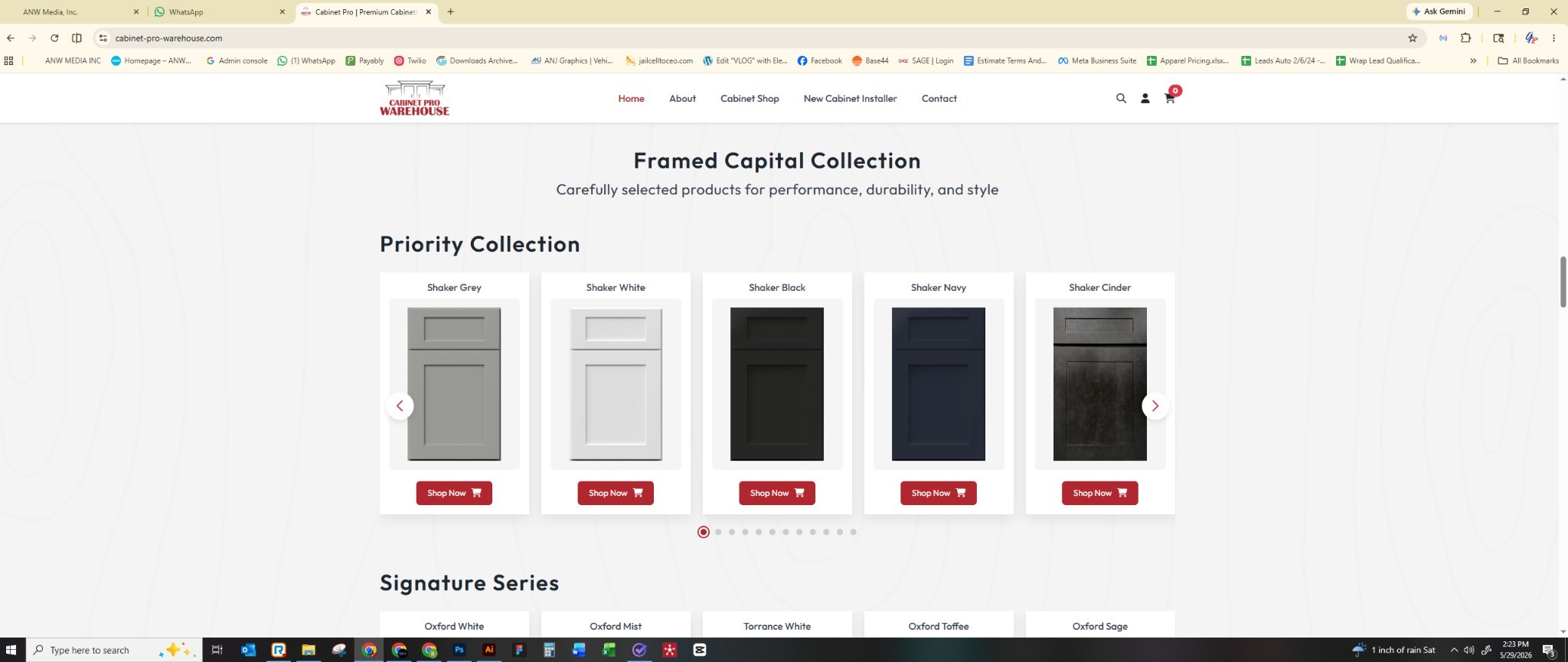The image size is (1568, 662).
Task: Select the last carousel pagination dot
Action: pos(853,532)
